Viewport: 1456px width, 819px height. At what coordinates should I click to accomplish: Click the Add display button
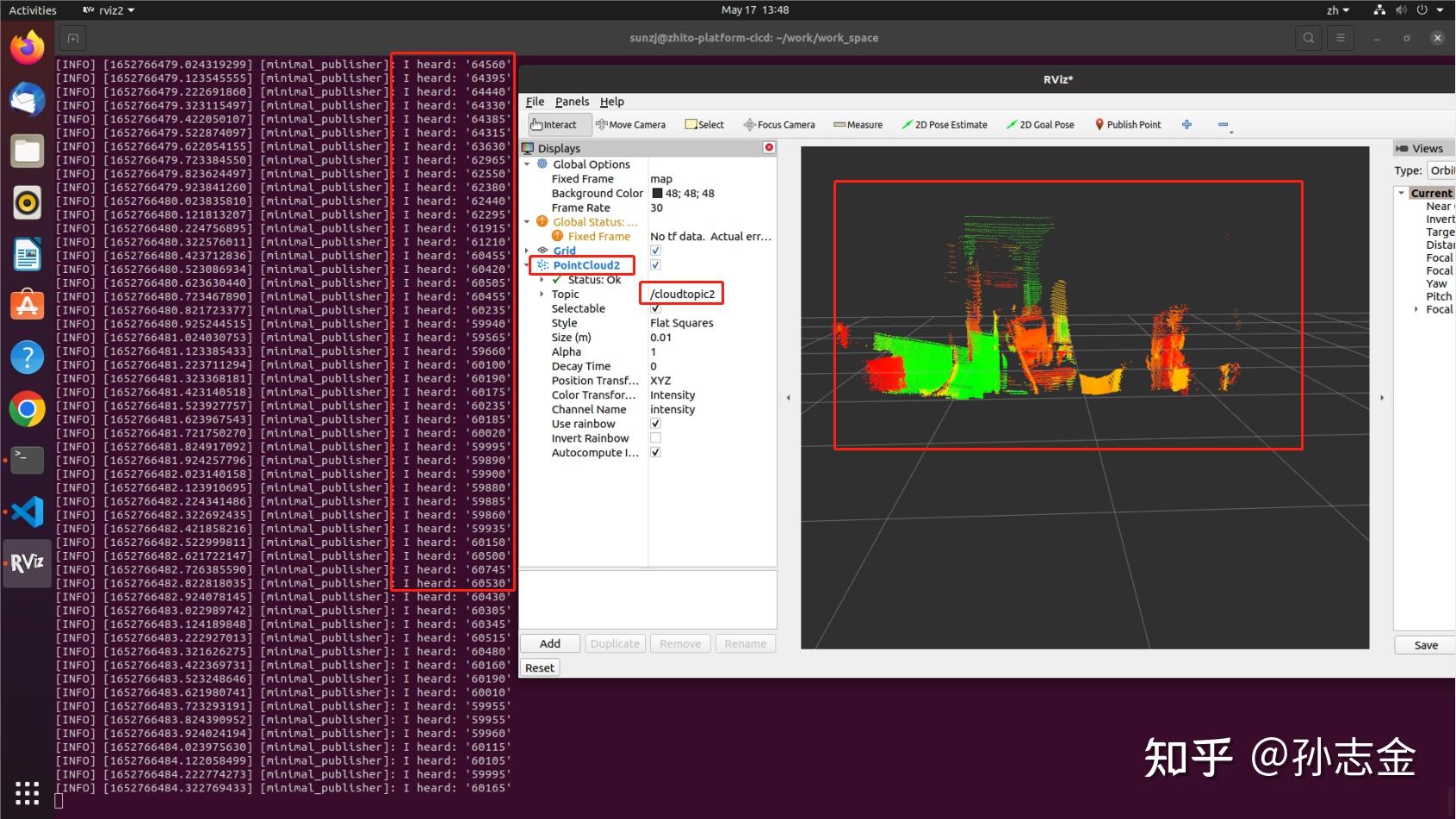[x=550, y=643]
